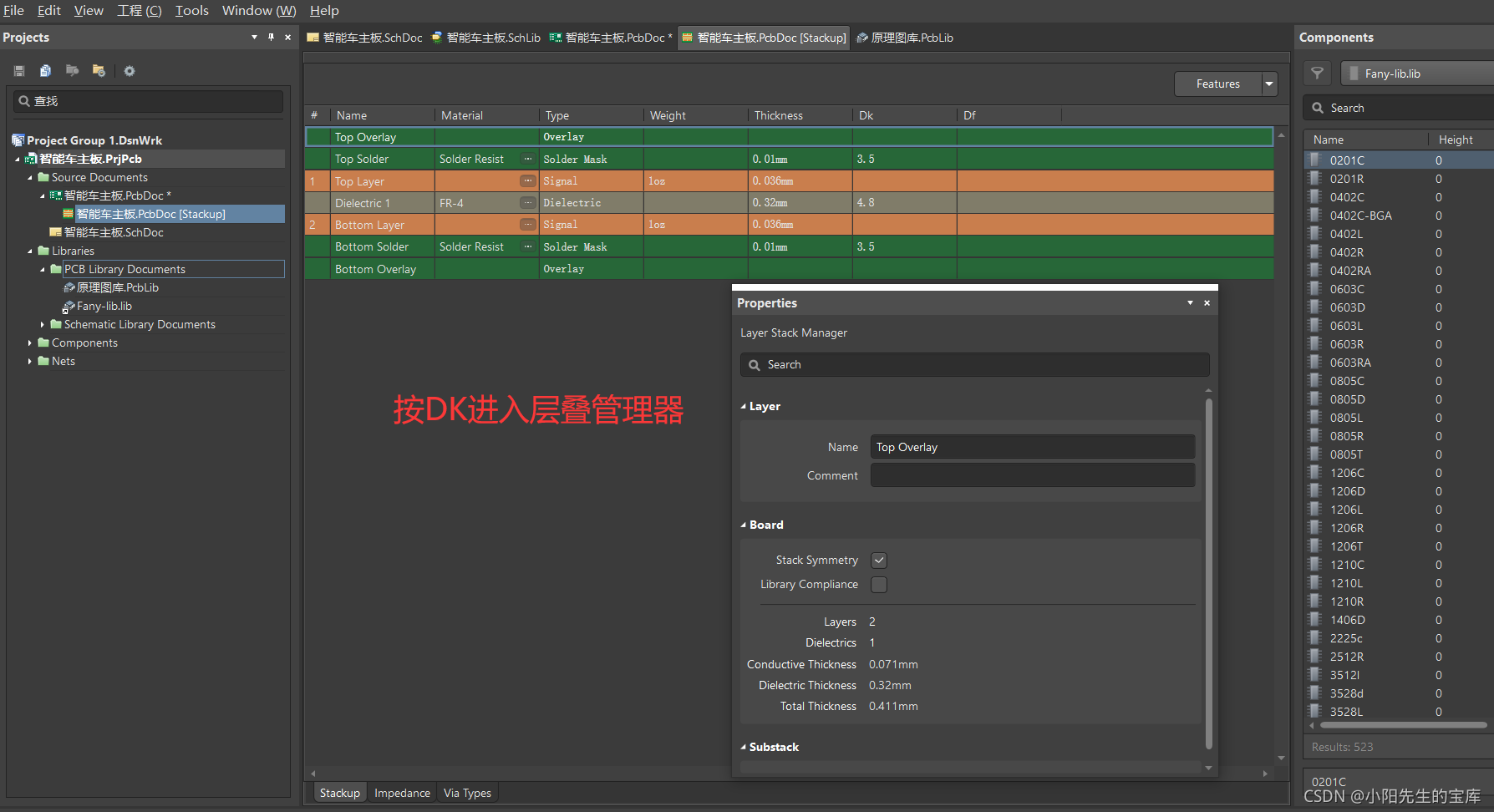1494x812 pixels.
Task: Select the 1206R component icon
Action: point(1315,527)
